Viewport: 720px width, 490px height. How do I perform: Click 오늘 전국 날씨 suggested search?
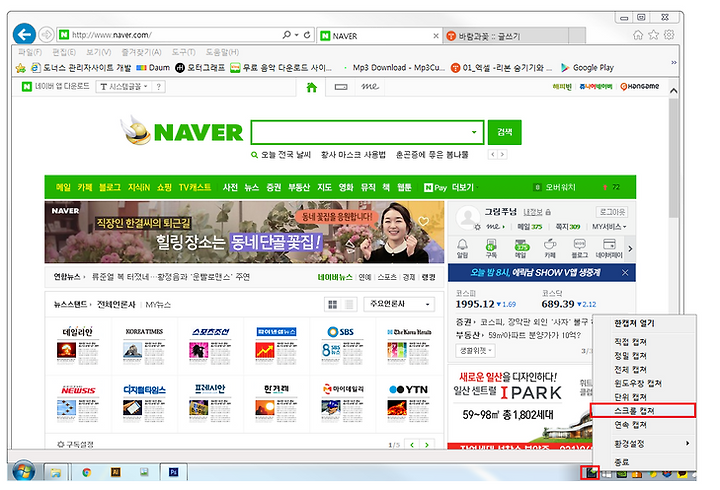pyautogui.click(x=286, y=155)
